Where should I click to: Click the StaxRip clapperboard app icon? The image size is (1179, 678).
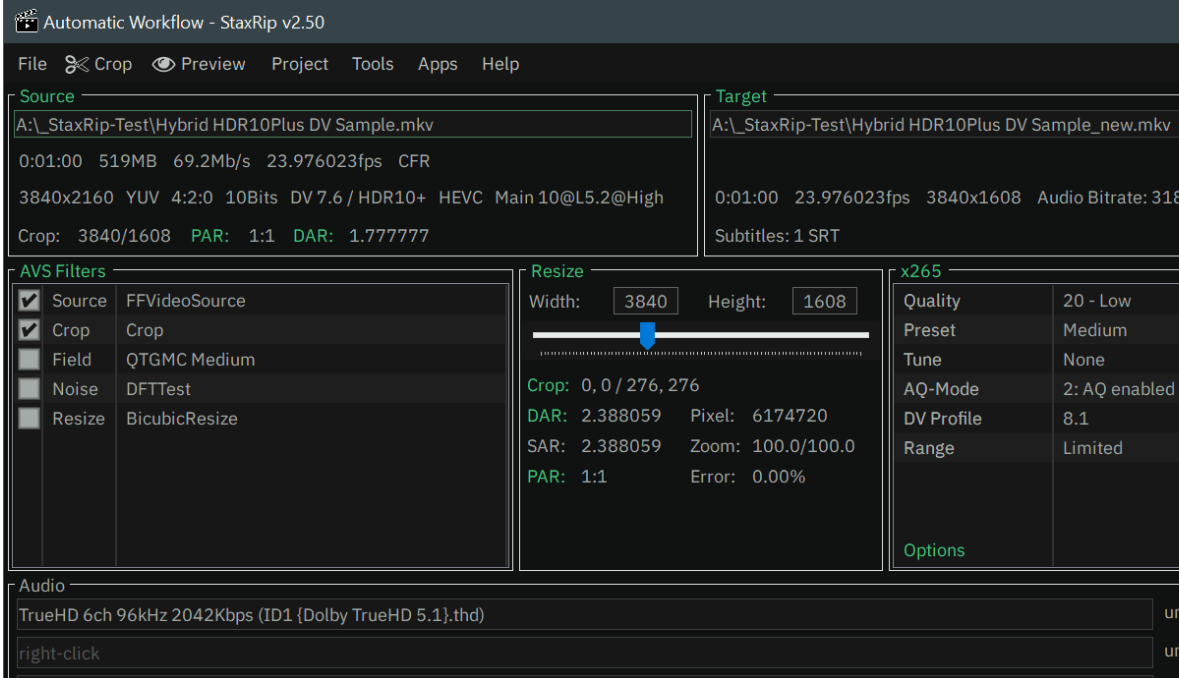pyautogui.click(x=25, y=22)
